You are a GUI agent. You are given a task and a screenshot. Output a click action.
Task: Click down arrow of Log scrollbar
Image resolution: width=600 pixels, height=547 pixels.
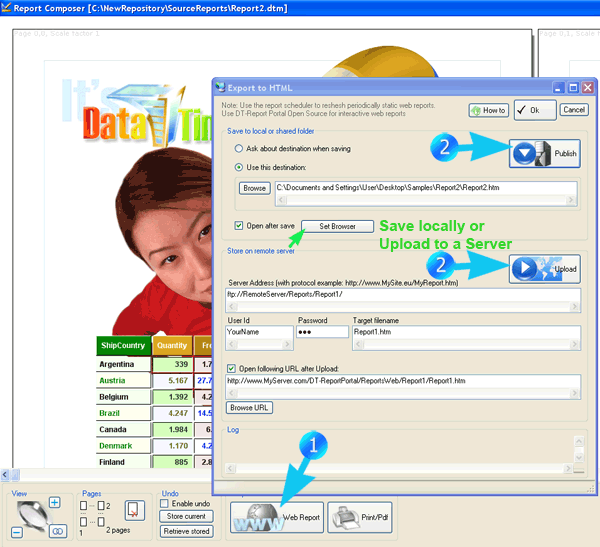click(579, 457)
